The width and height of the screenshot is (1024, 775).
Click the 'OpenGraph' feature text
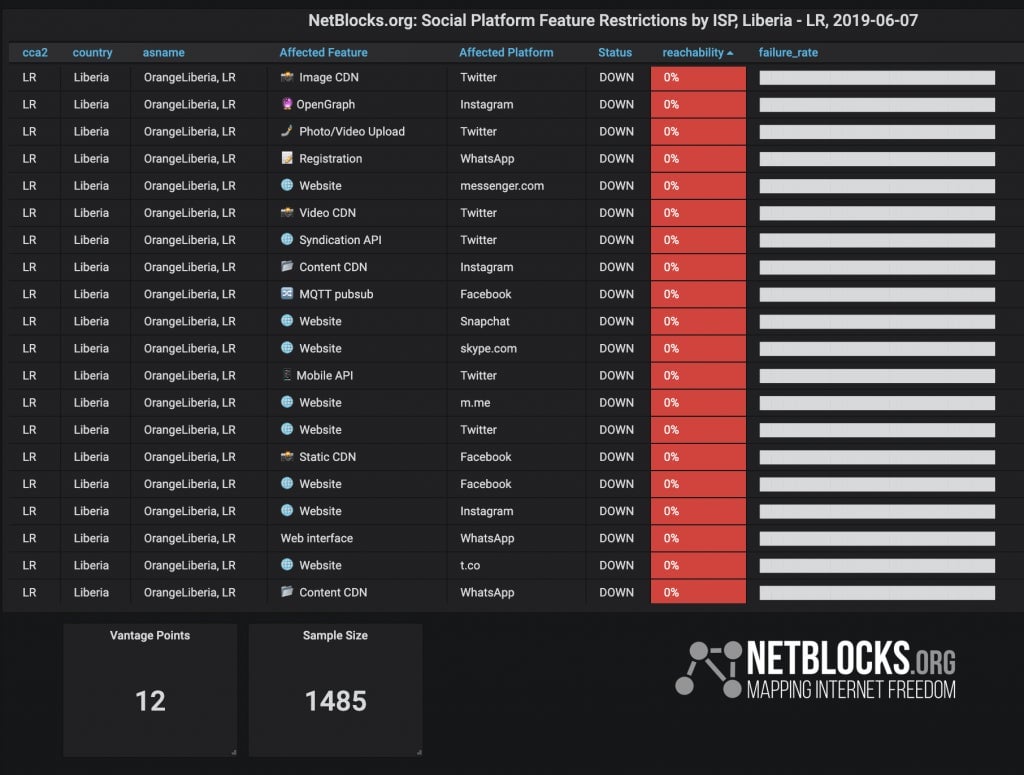(x=326, y=104)
